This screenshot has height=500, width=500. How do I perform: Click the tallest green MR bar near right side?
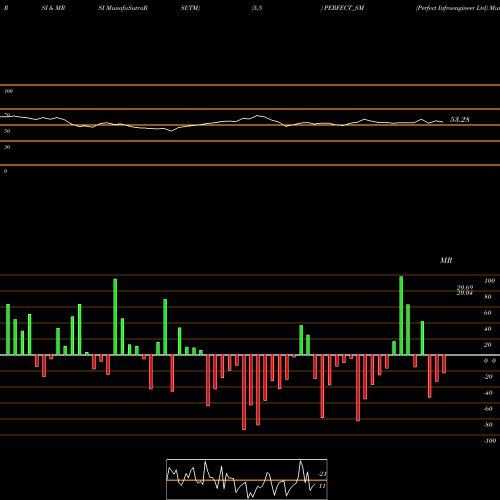click(401, 315)
